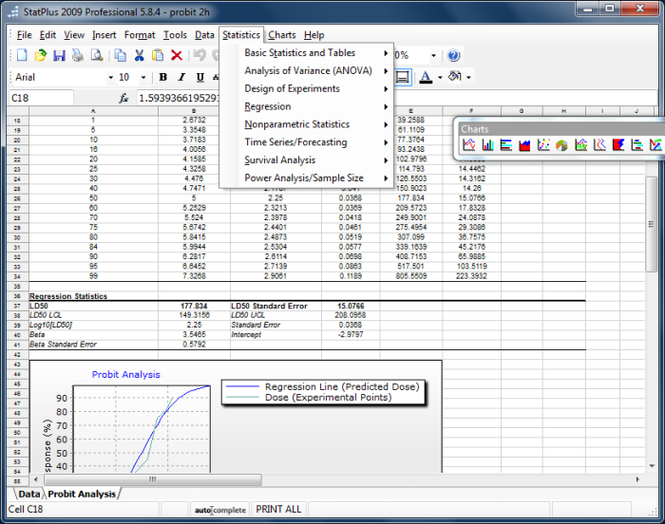The width and height of the screenshot is (665, 524).
Task: Insert a pie chart from Charts panel
Action: click(x=562, y=145)
